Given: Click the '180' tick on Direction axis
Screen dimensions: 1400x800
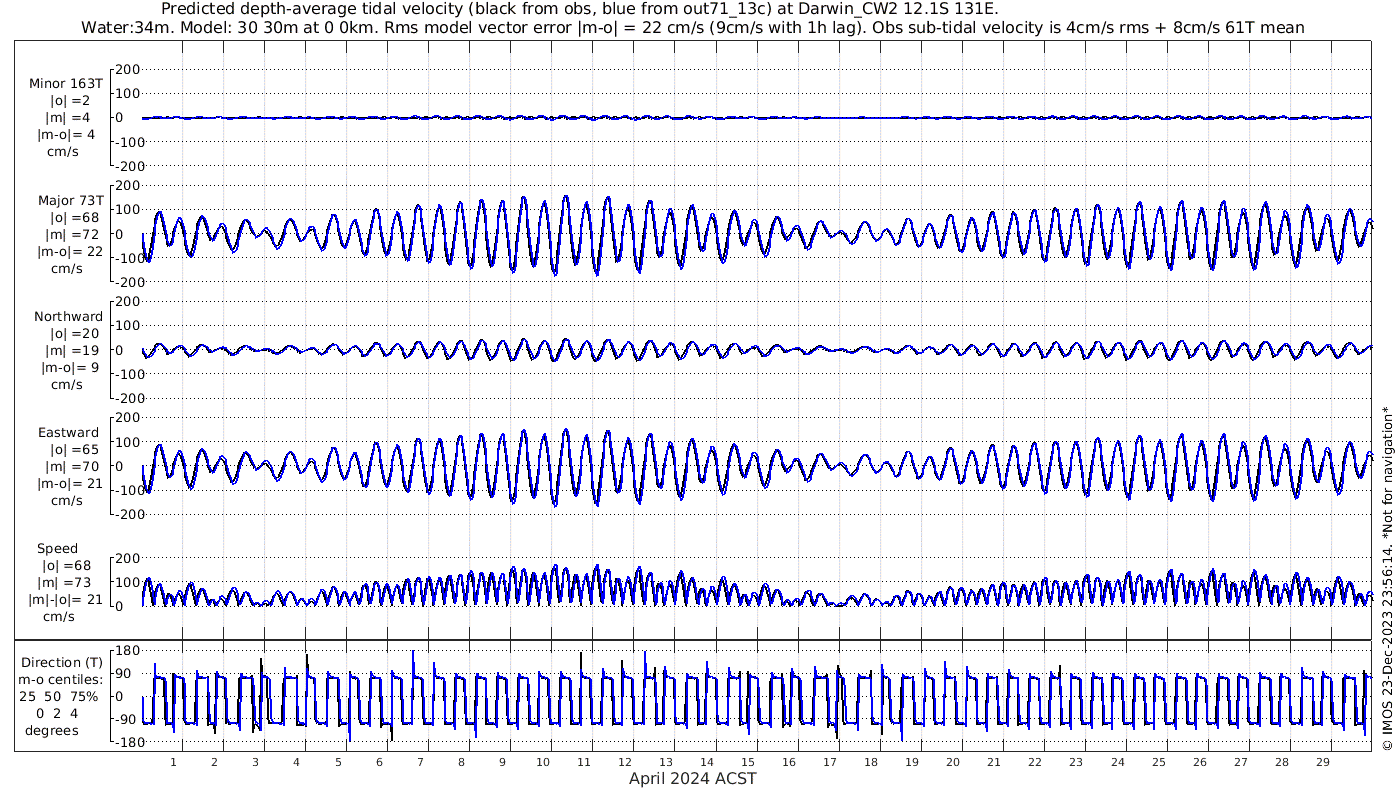Looking at the screenshot, I should point(127,650).
